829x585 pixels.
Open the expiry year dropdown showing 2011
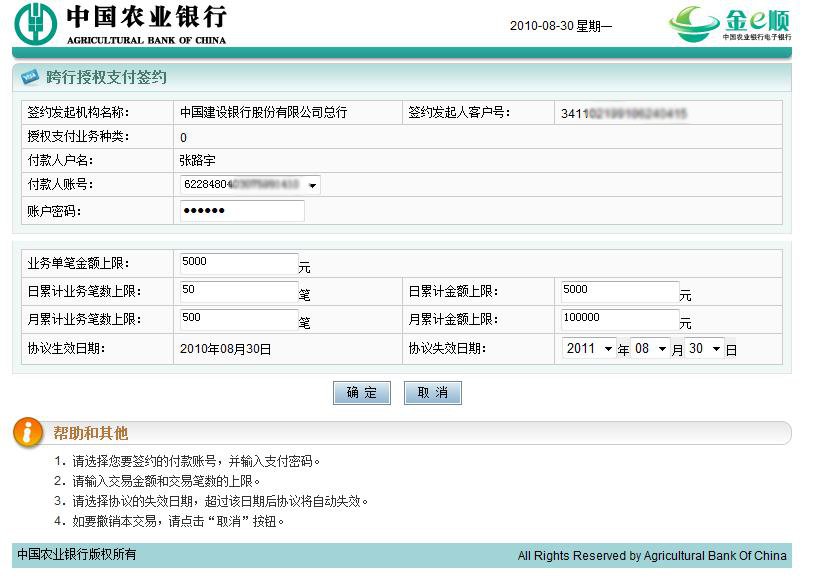(x=588, y=349)
